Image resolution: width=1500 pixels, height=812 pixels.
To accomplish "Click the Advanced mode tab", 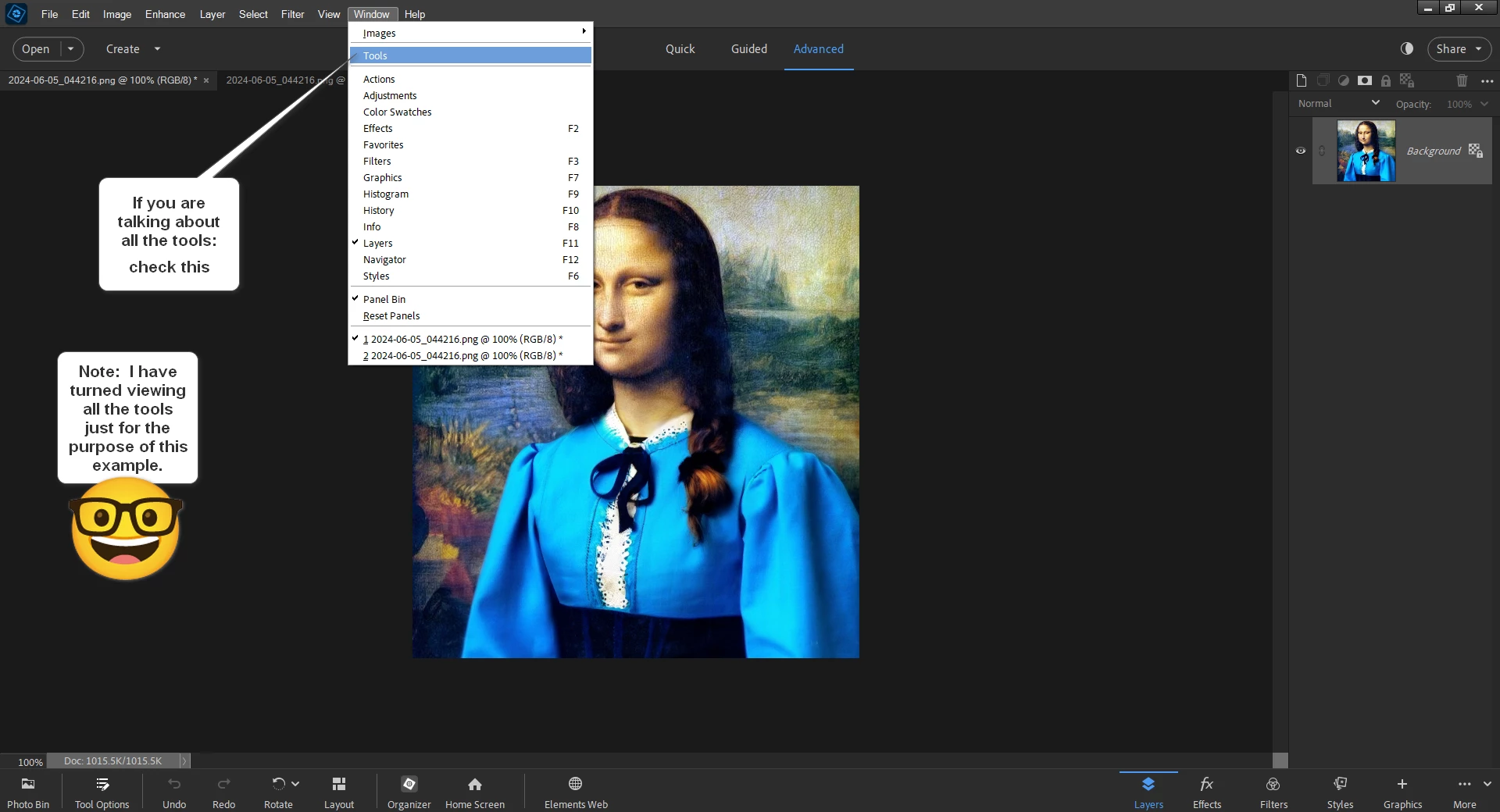I will pos(818,48).
